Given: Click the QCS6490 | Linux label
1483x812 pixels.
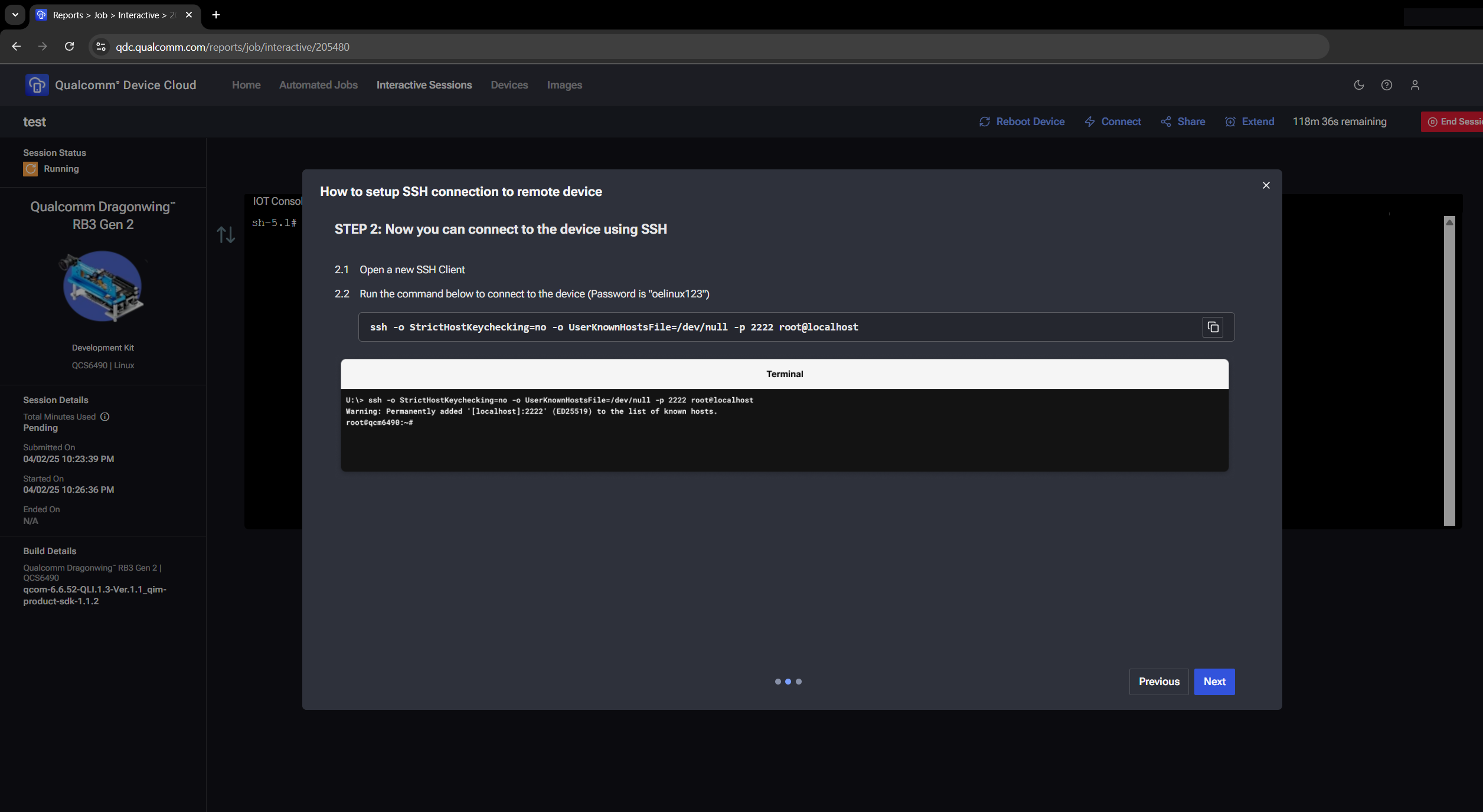Looking at the screenshot, I should [103, 365].
